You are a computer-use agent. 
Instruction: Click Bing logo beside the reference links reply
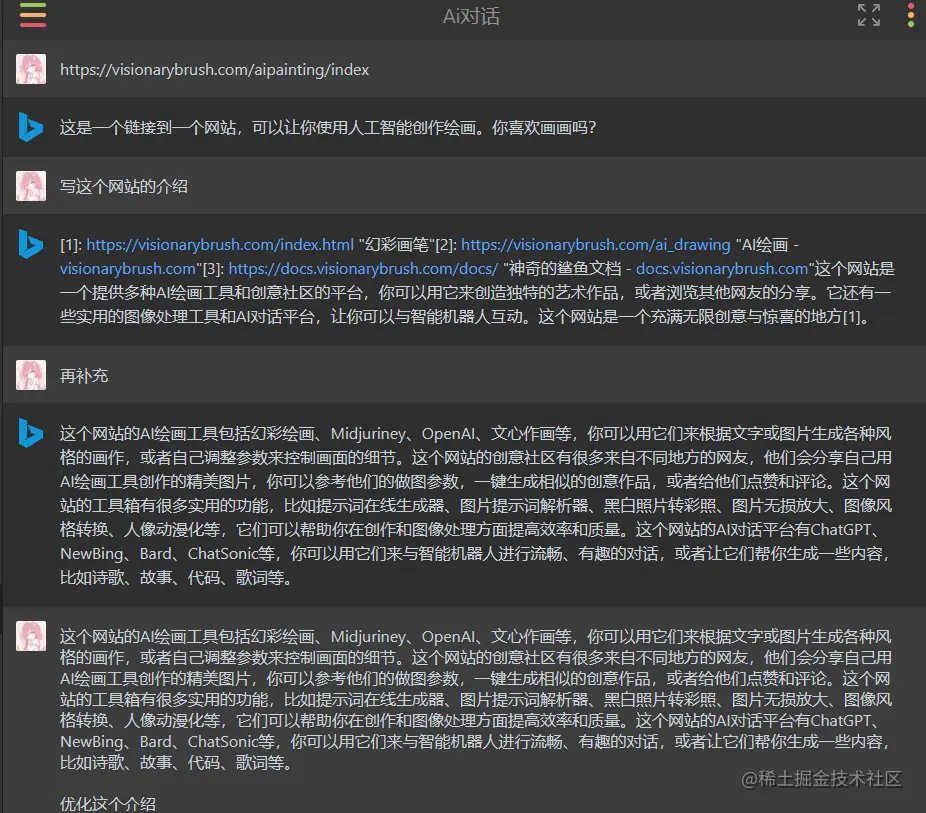[31, 244]
